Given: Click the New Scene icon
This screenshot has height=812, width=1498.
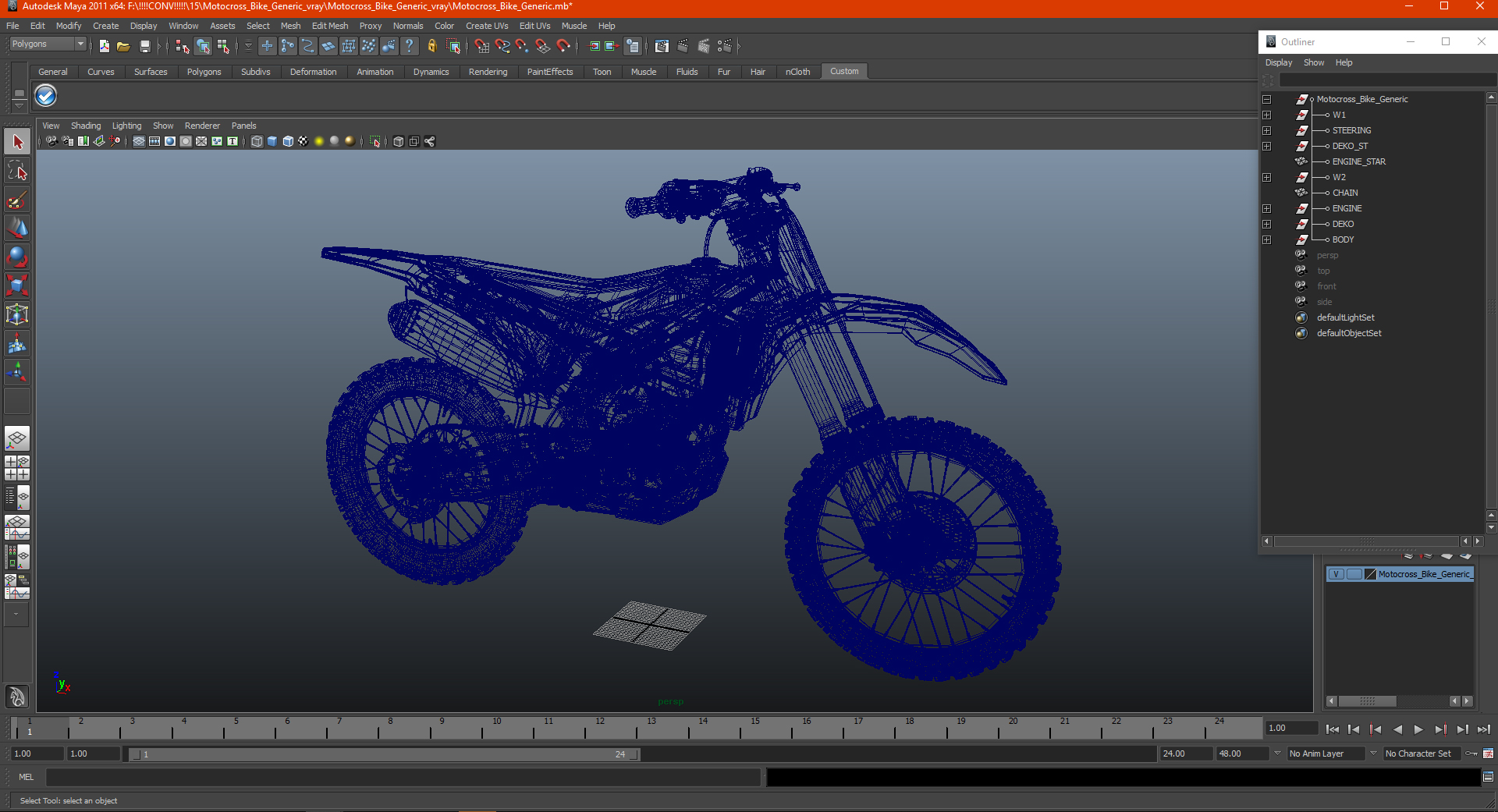Looking at the screenshot, I should (x=105, y=47).
